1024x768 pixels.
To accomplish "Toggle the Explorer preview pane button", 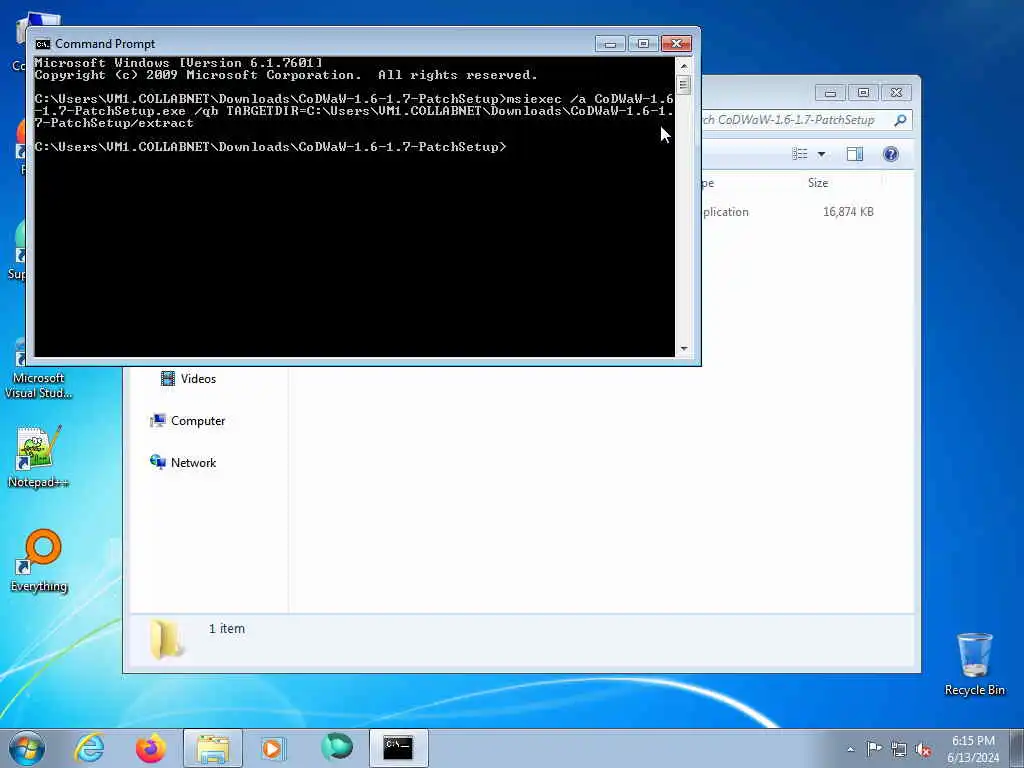I will tap(855, 154).
